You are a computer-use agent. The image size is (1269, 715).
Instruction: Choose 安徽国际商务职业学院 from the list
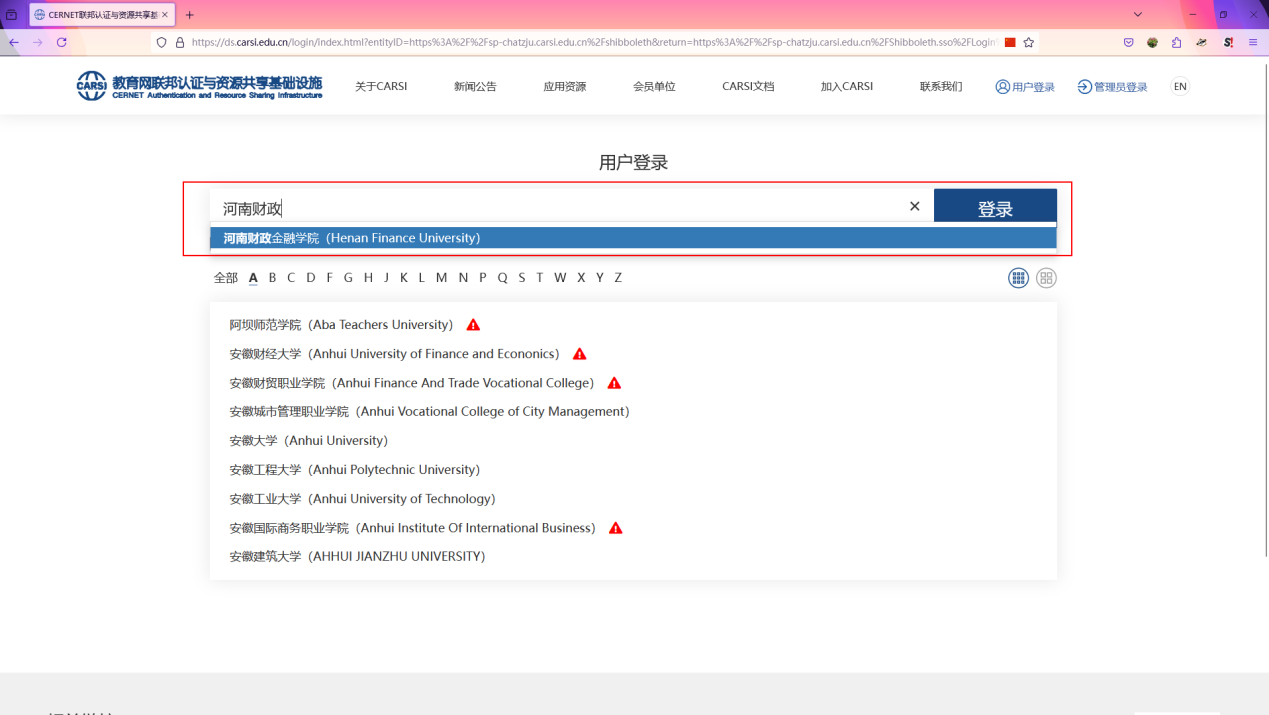pyautogui.click(x=412, y=528)
